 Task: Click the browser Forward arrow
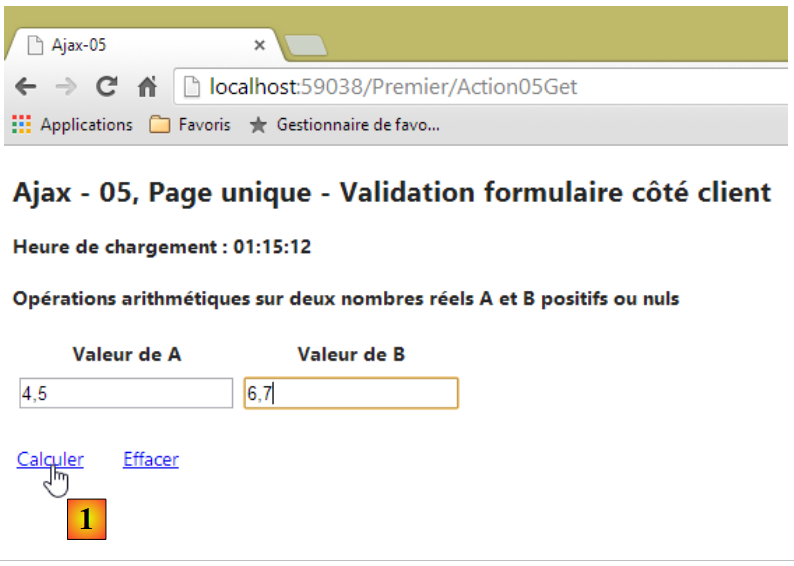tap(65, 88)
